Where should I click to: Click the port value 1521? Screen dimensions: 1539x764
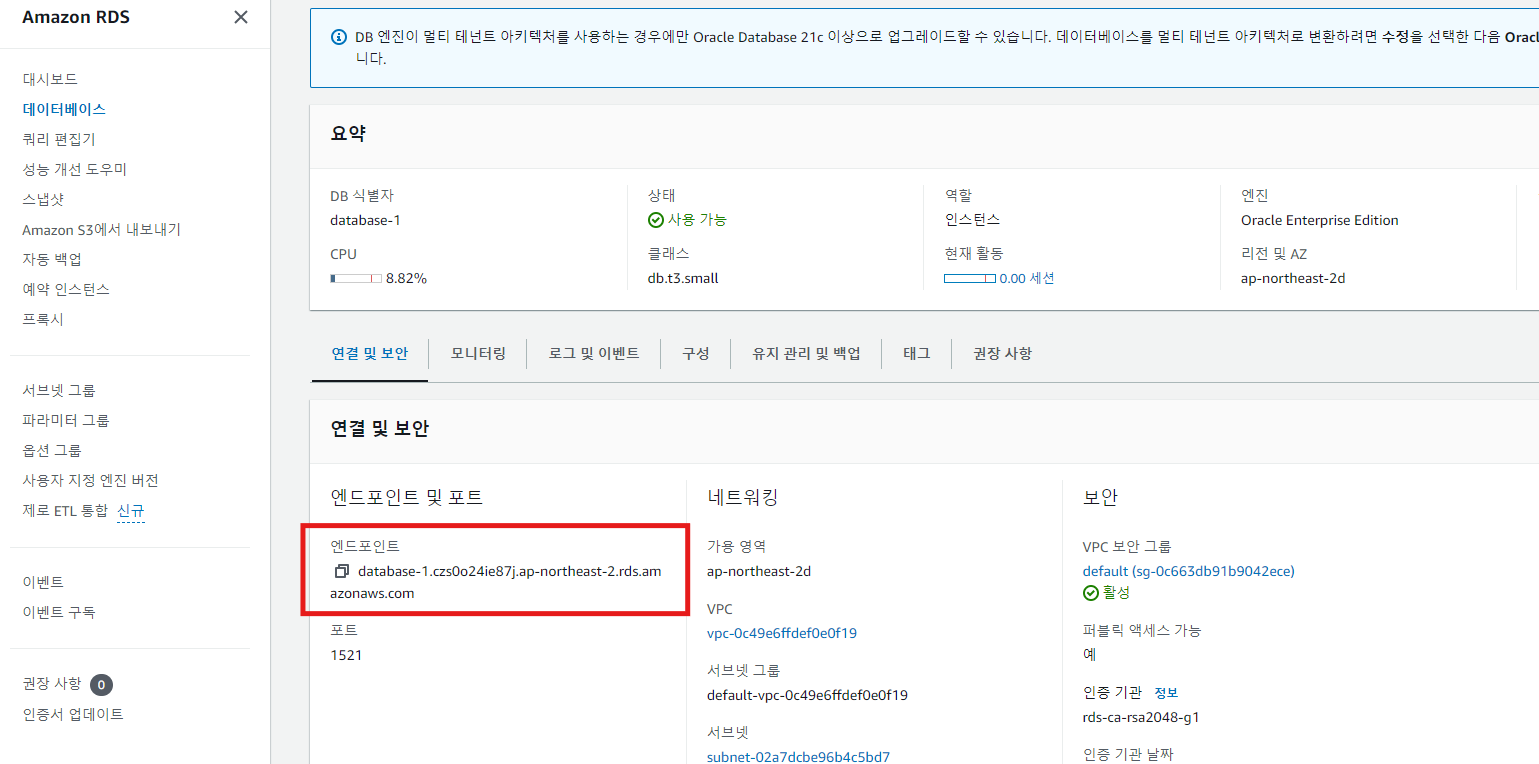click(x=346, y=655)
